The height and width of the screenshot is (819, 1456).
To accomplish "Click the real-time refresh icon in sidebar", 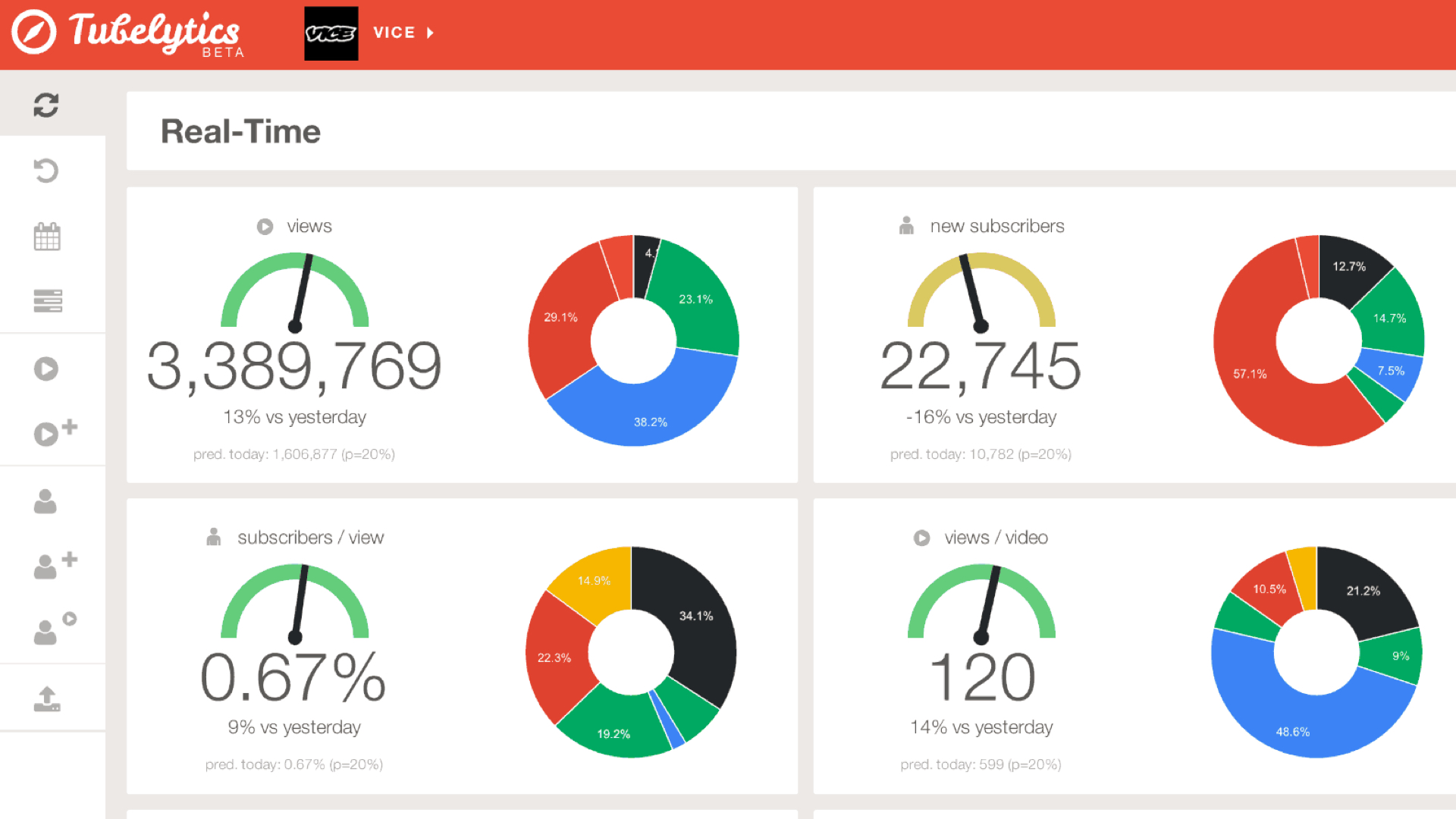I will [46, 105].
